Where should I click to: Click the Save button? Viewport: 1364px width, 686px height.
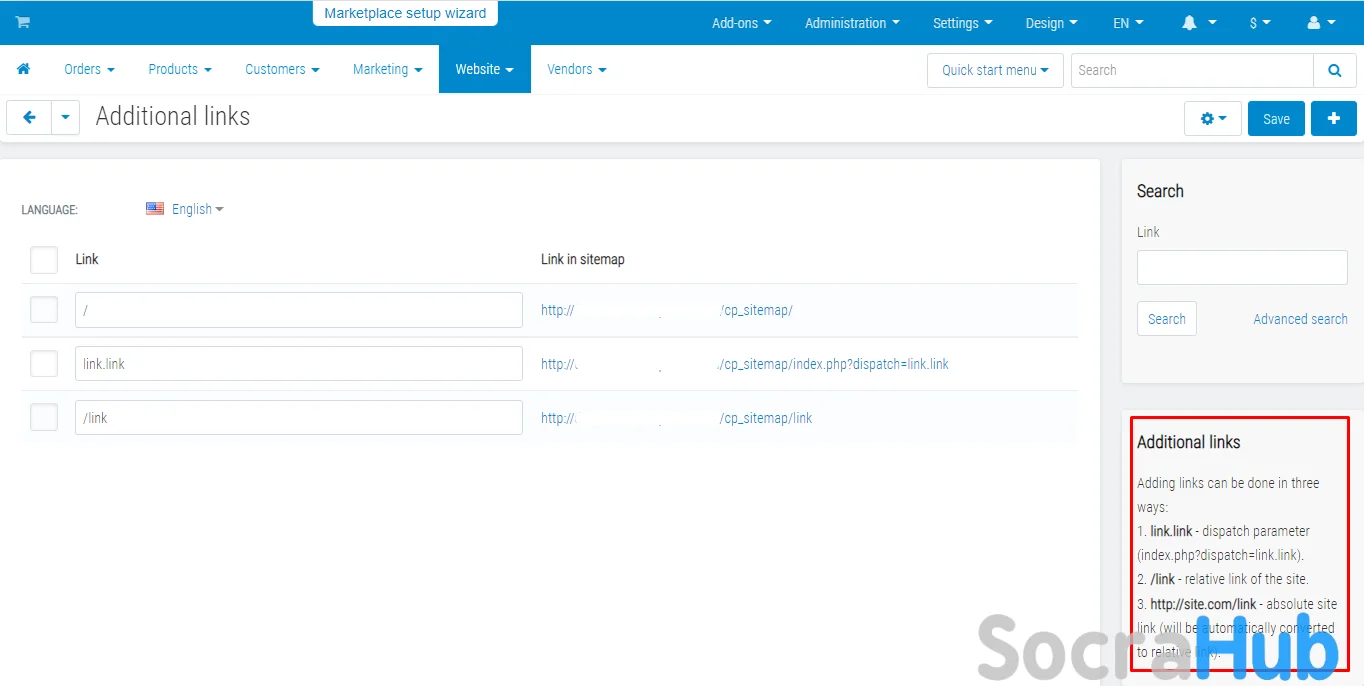(1276, 118)
